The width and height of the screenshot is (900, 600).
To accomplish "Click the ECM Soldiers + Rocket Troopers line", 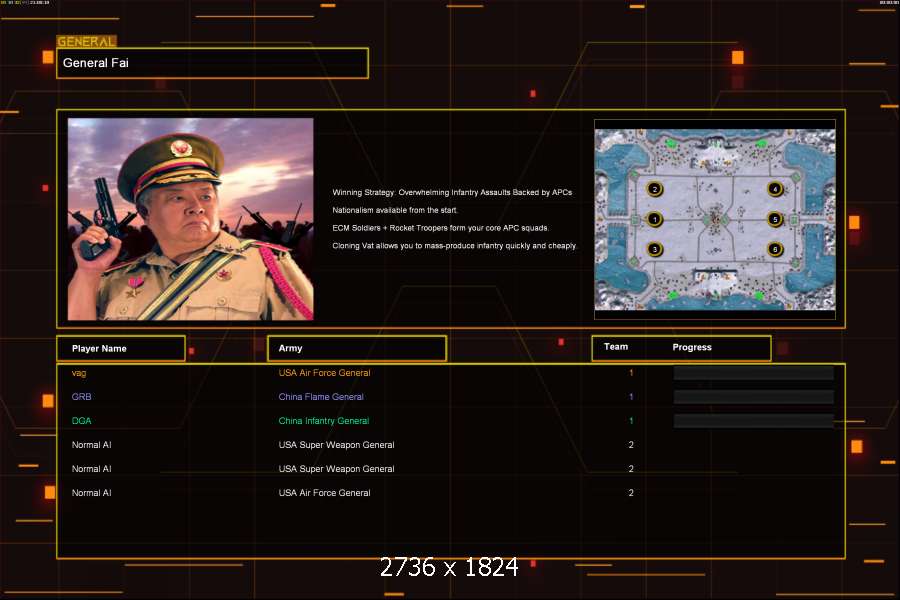I will pos(440,228).
